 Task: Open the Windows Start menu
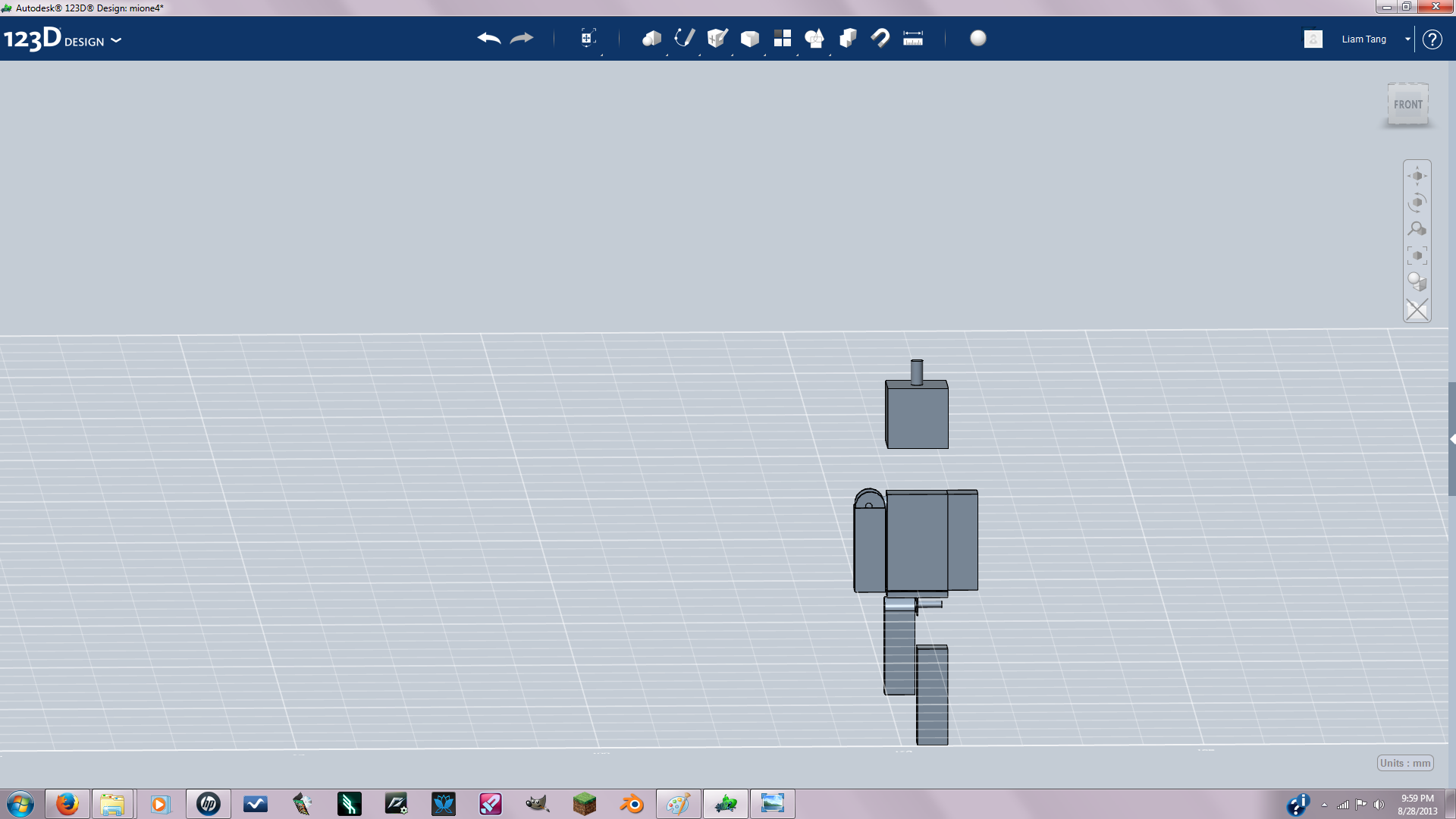(20, 804)
